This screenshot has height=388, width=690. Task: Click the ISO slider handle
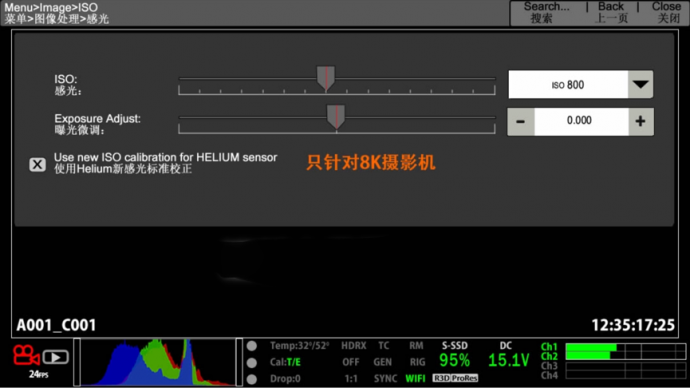point(326,78)
